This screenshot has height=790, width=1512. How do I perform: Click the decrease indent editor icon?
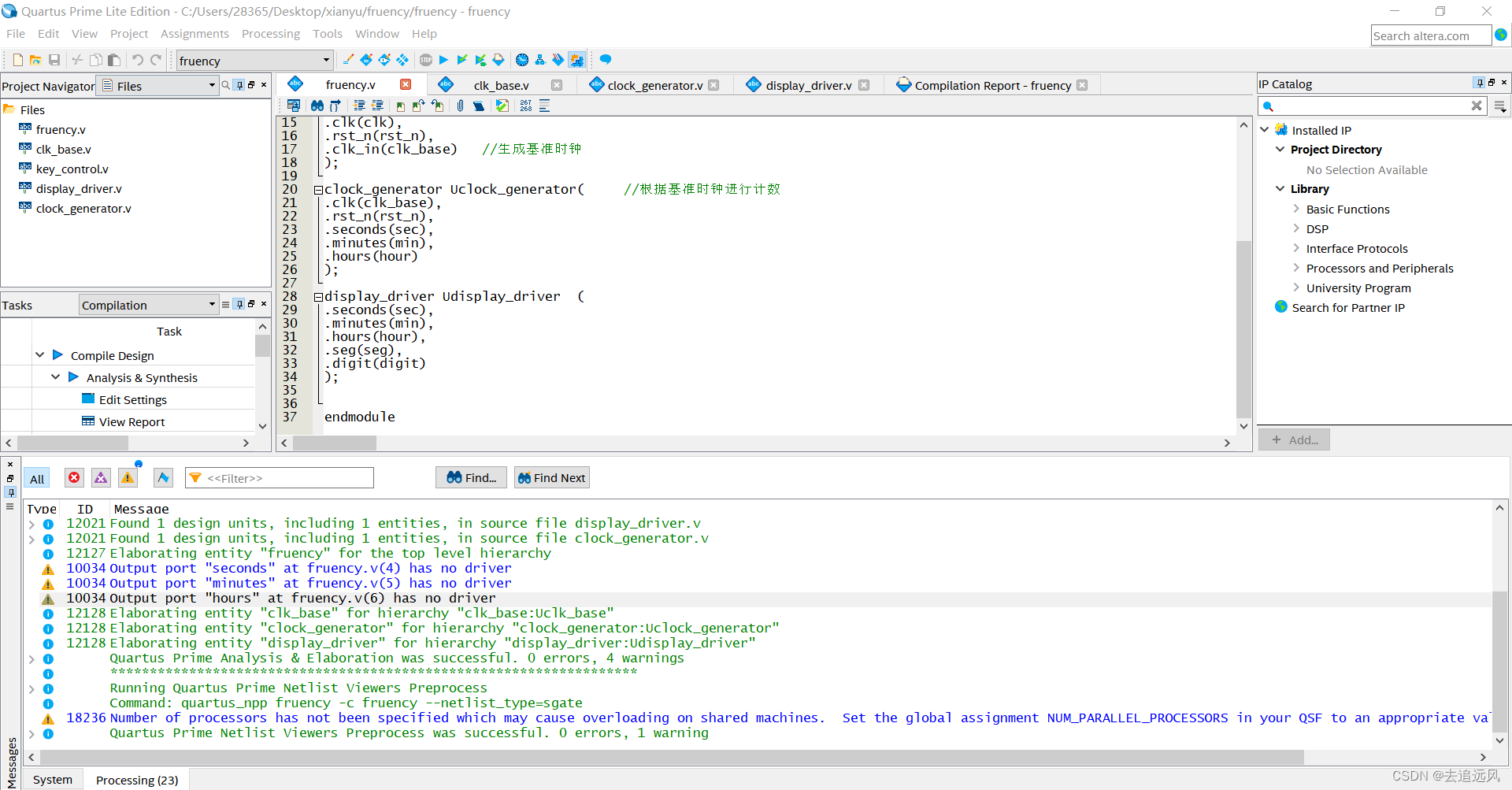pos(377,106)
